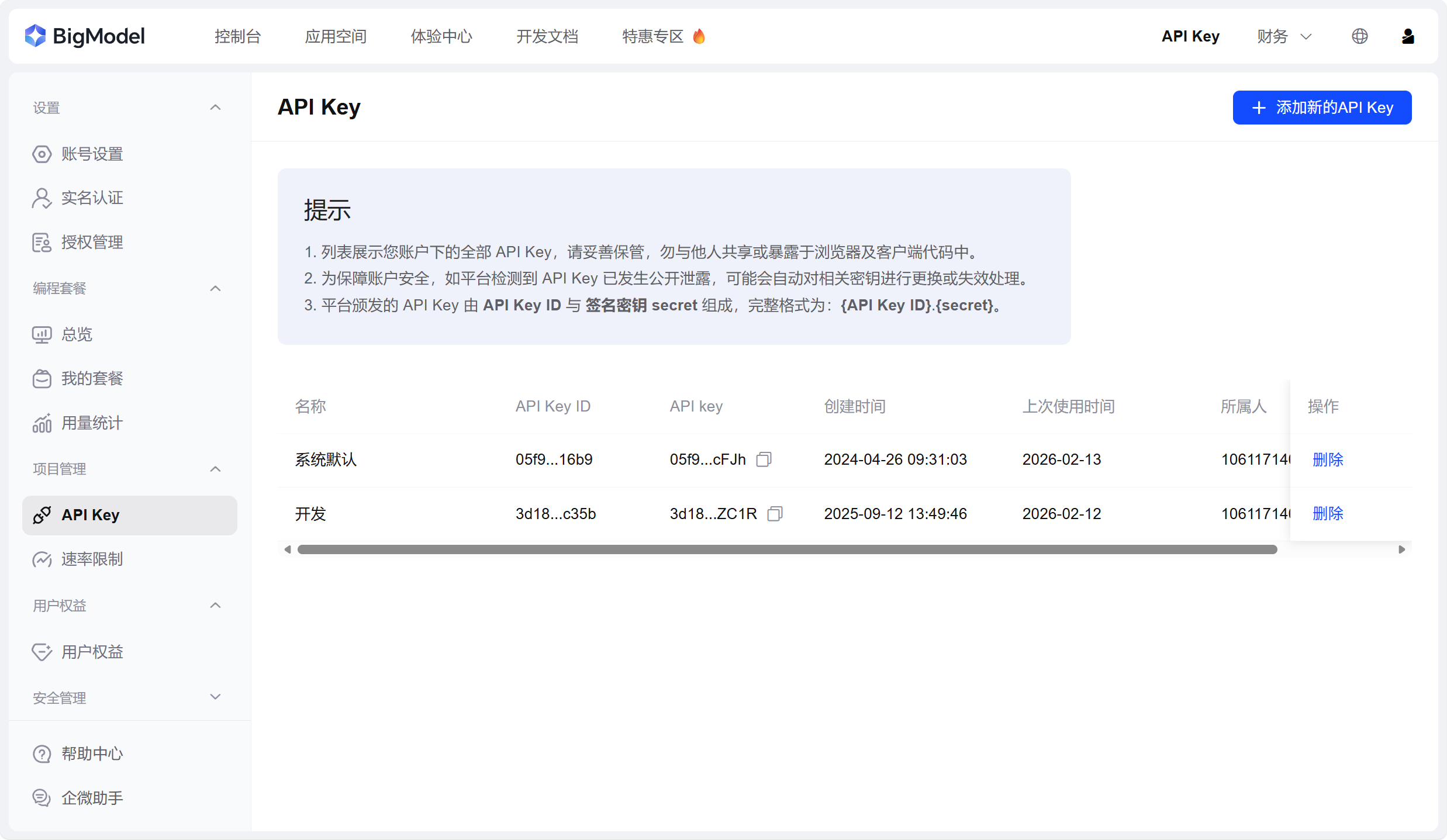Click the horizontal table scrollbar

pyautogui.click(x=786, y=549)
